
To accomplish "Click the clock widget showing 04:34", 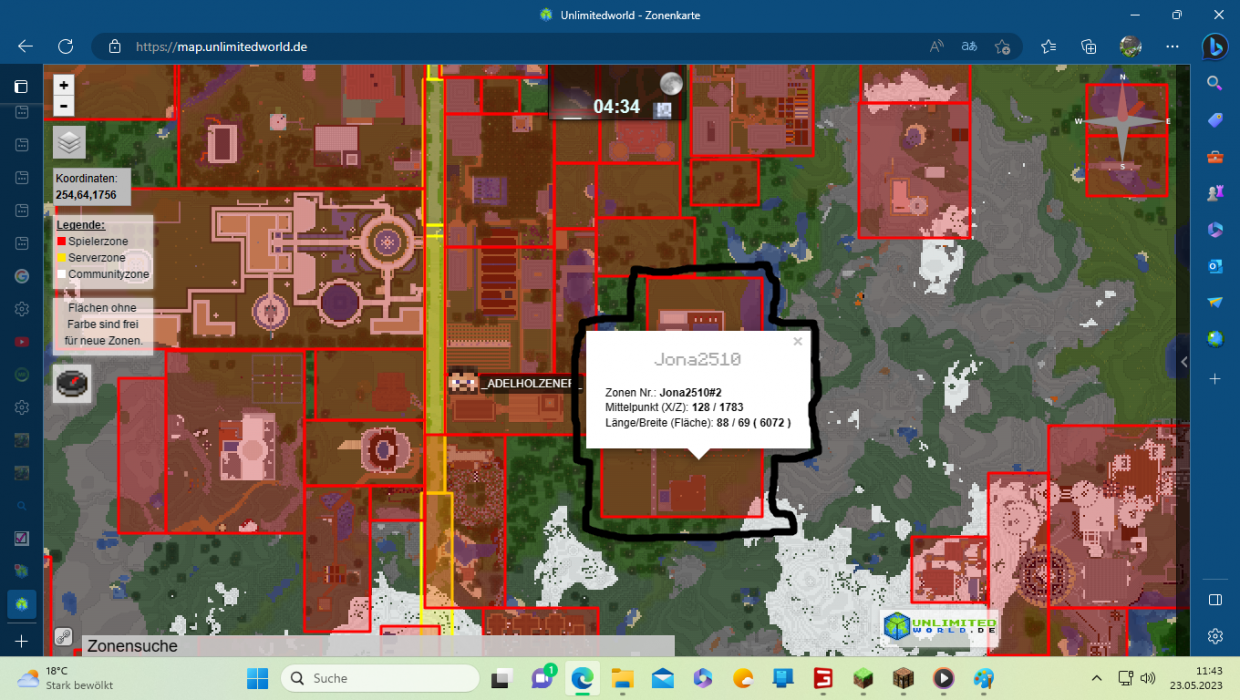I will point(617,94).
